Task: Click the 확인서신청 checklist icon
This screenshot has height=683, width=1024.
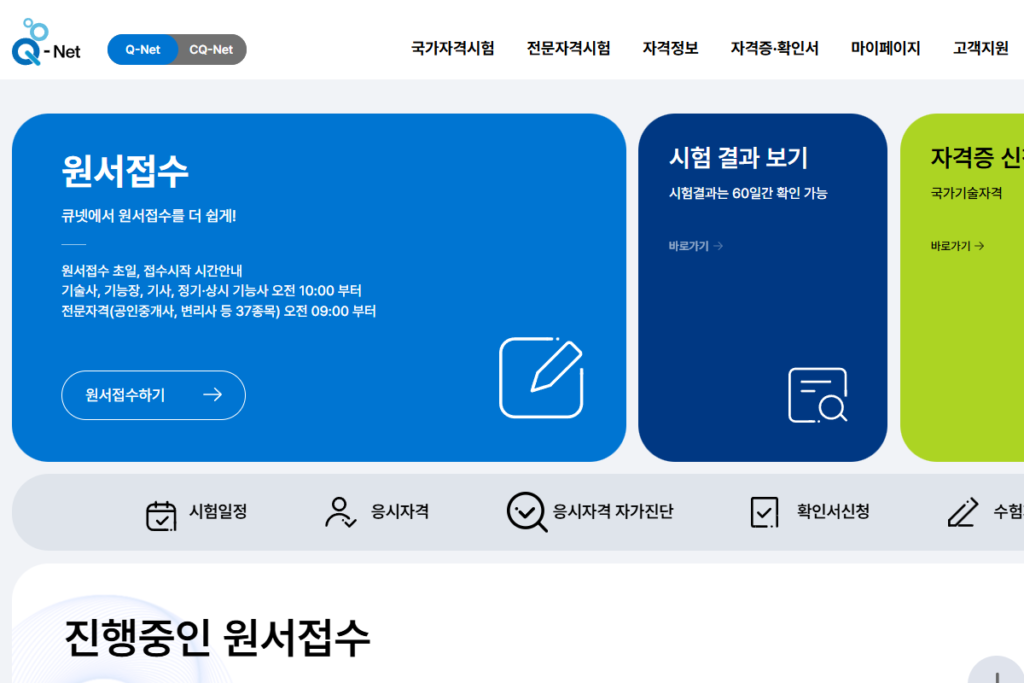Action: [x=764, y=511]
